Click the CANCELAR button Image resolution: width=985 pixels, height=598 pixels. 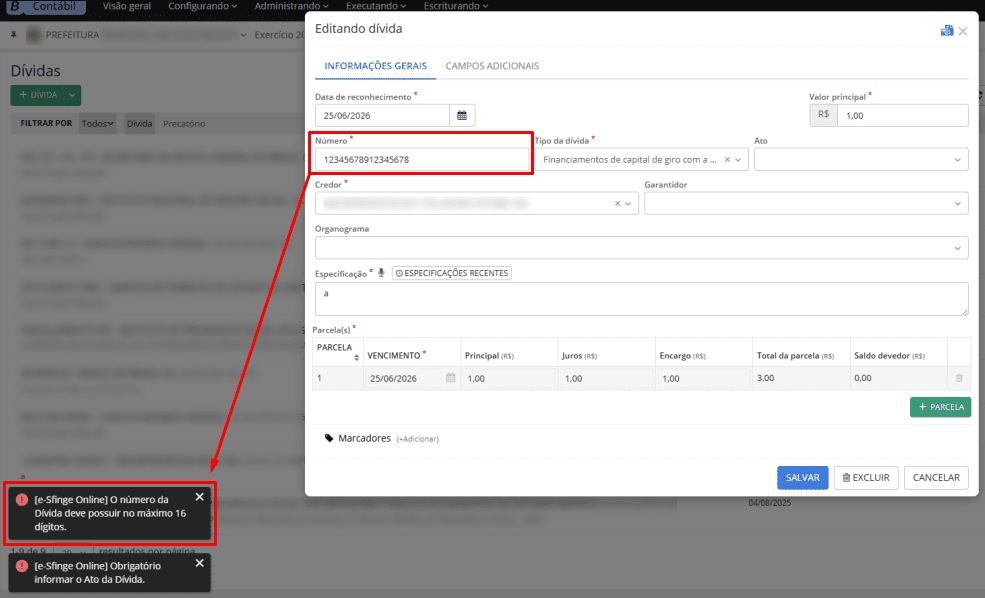click(936, 477)
